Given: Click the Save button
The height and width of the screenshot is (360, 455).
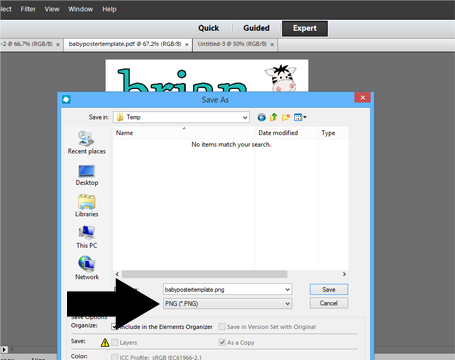Looking at the screenshot, I should (x=329, y=290).
